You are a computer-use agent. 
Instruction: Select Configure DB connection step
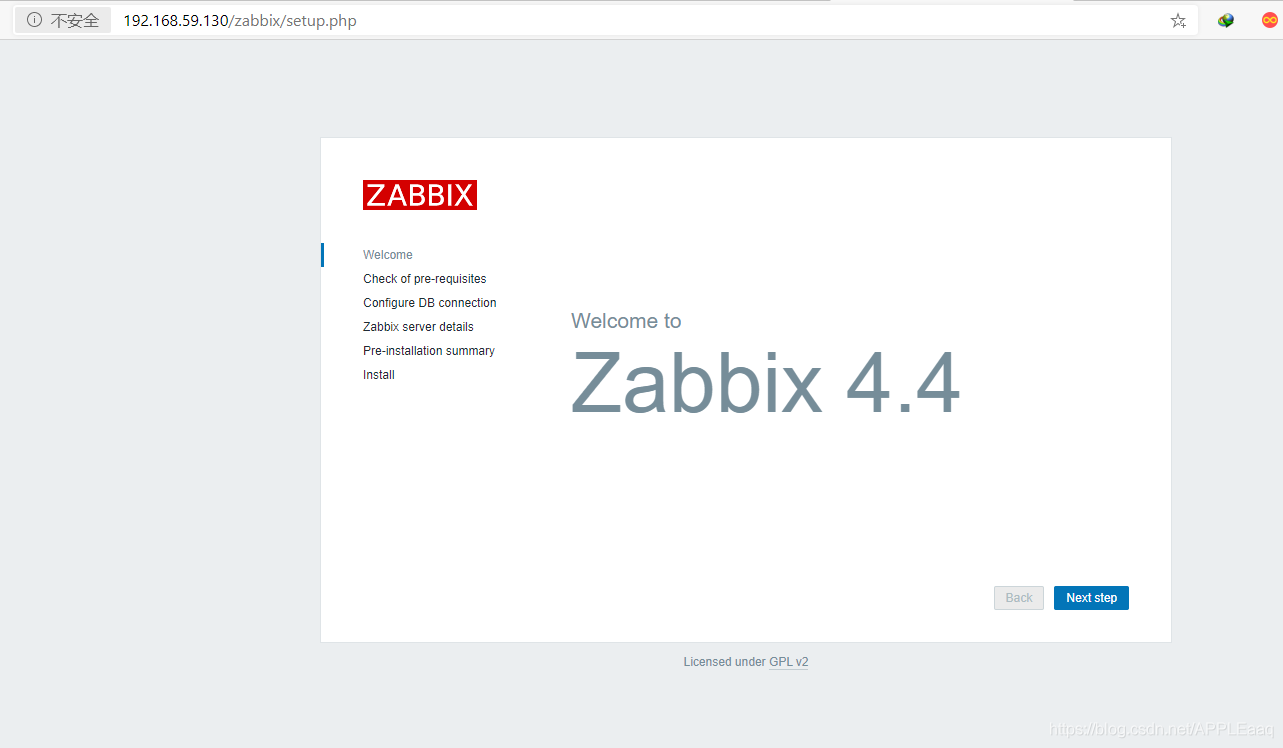430,303
